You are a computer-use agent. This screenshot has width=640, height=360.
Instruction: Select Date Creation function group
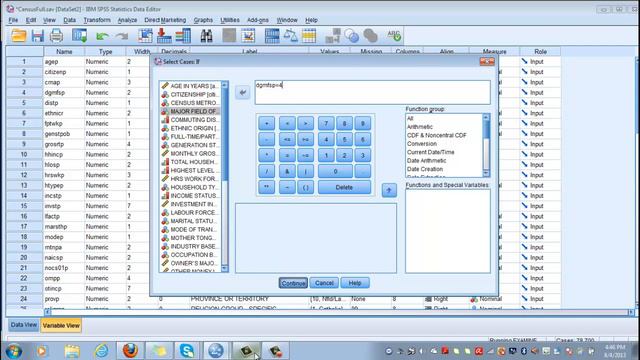click(x=424, y=169)
